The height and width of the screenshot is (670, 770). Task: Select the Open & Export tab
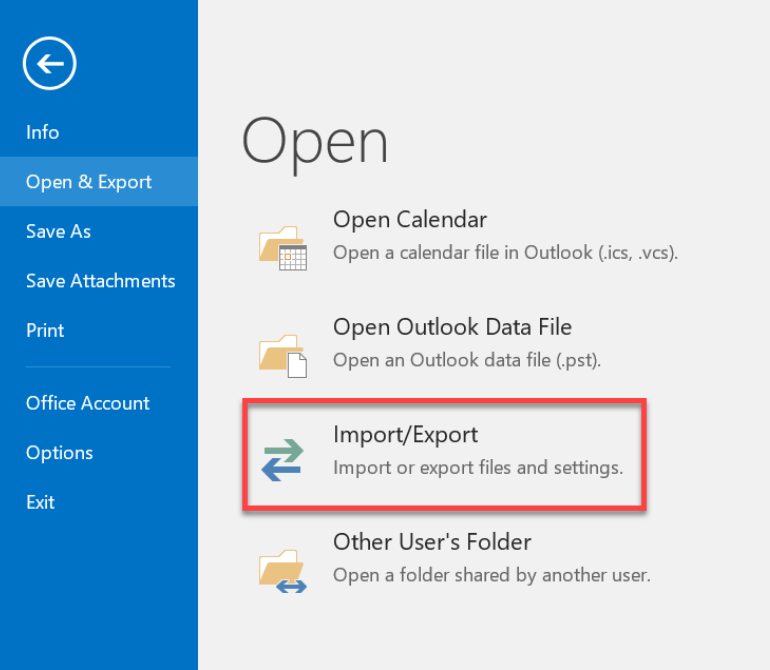click(x=99, y=182)
